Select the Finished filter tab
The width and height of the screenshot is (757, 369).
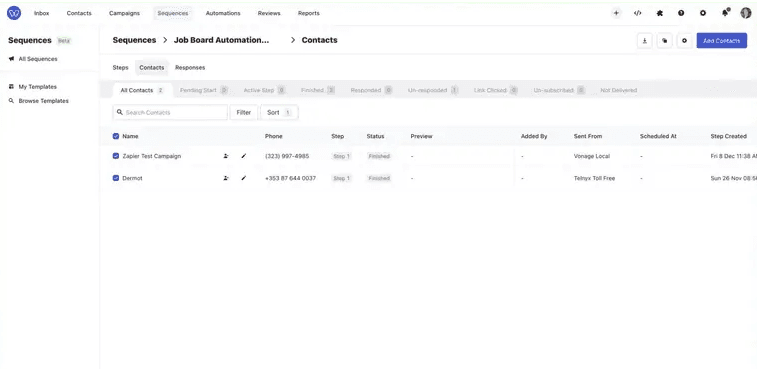click(x=318, y=90)
